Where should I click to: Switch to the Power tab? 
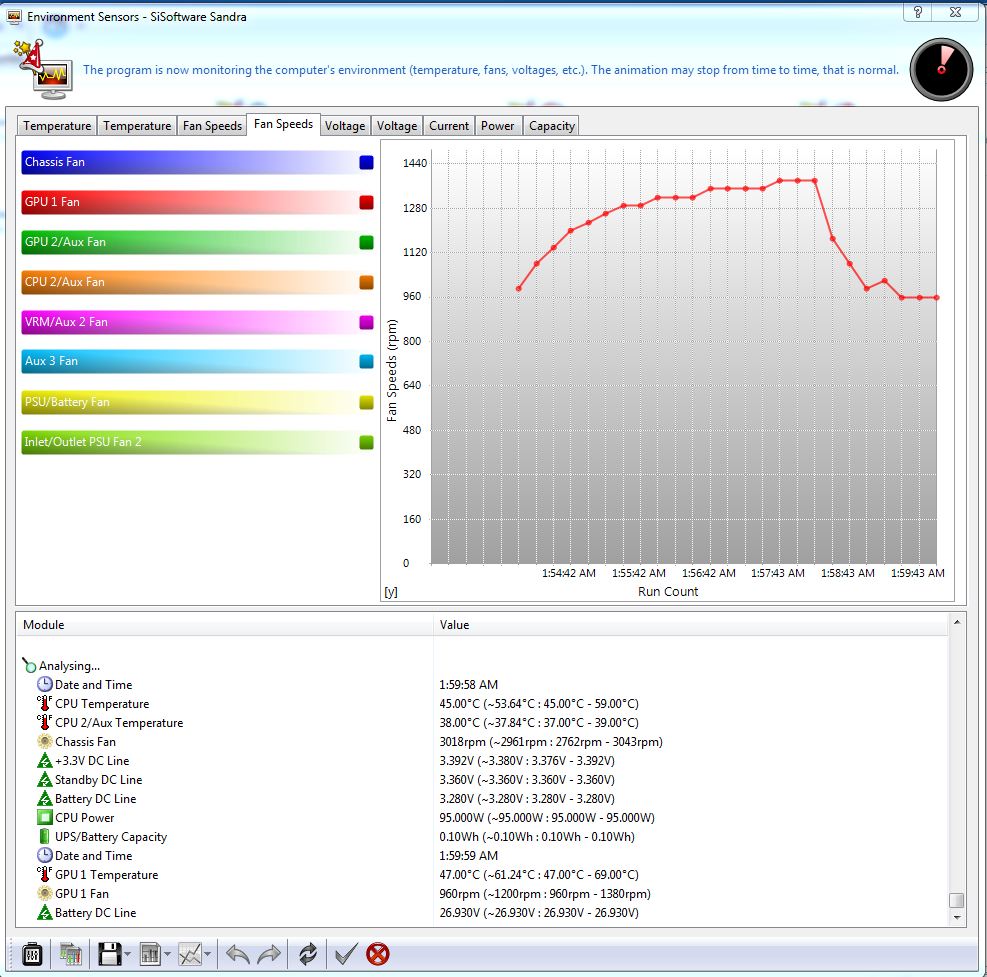497,126
